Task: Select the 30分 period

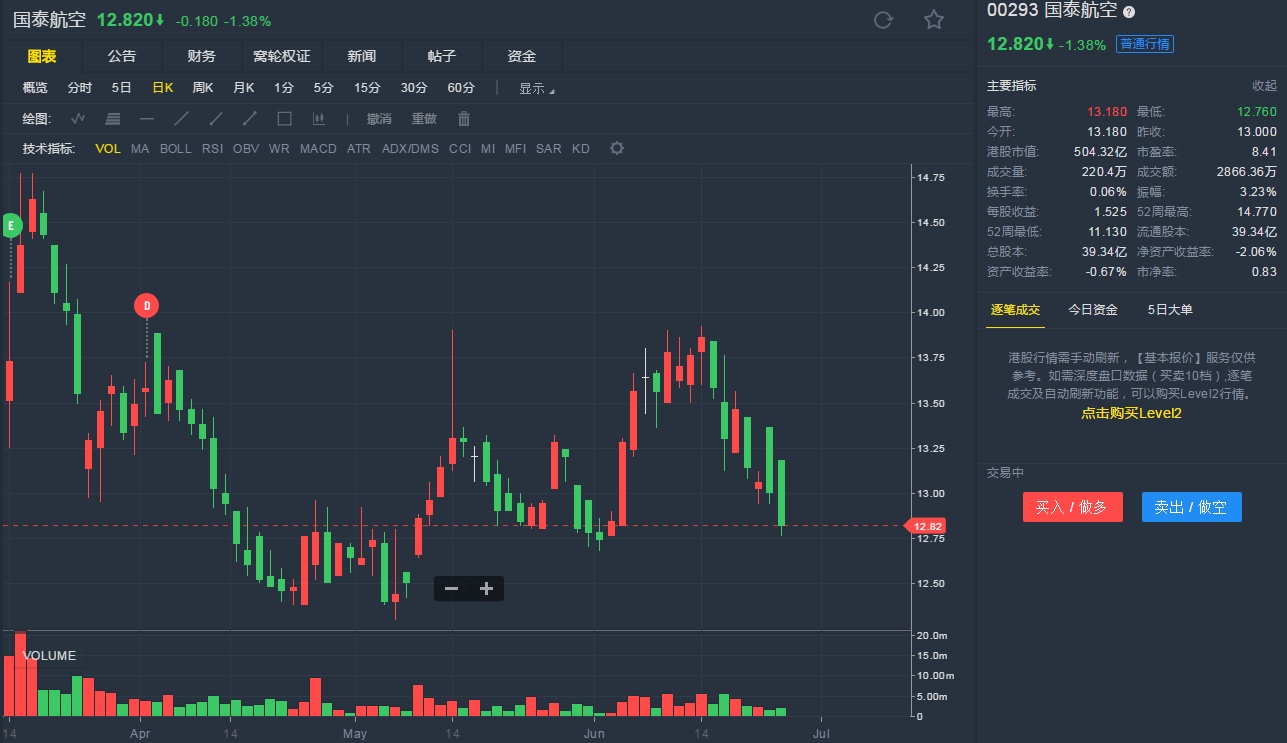Action: point(414,88)
